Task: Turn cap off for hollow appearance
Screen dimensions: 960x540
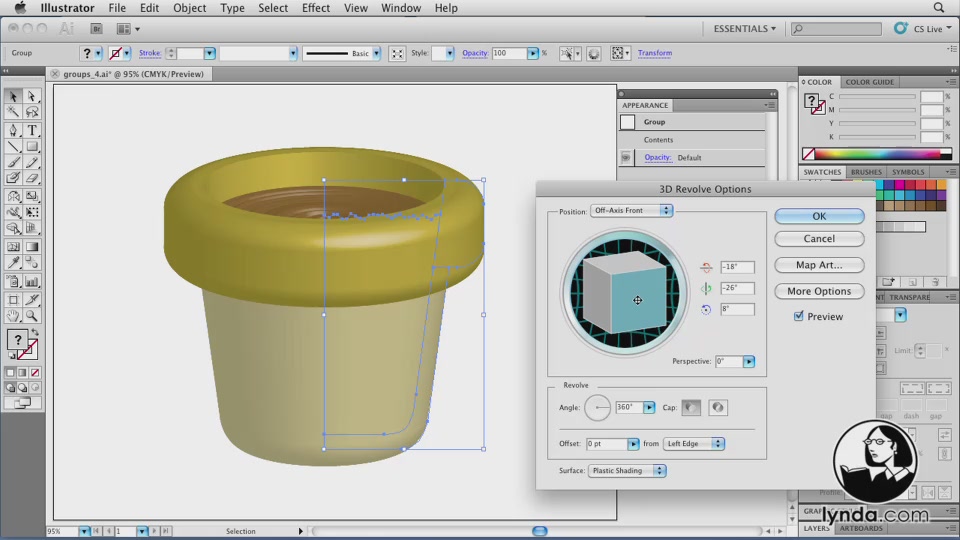Action: (718, 407)
